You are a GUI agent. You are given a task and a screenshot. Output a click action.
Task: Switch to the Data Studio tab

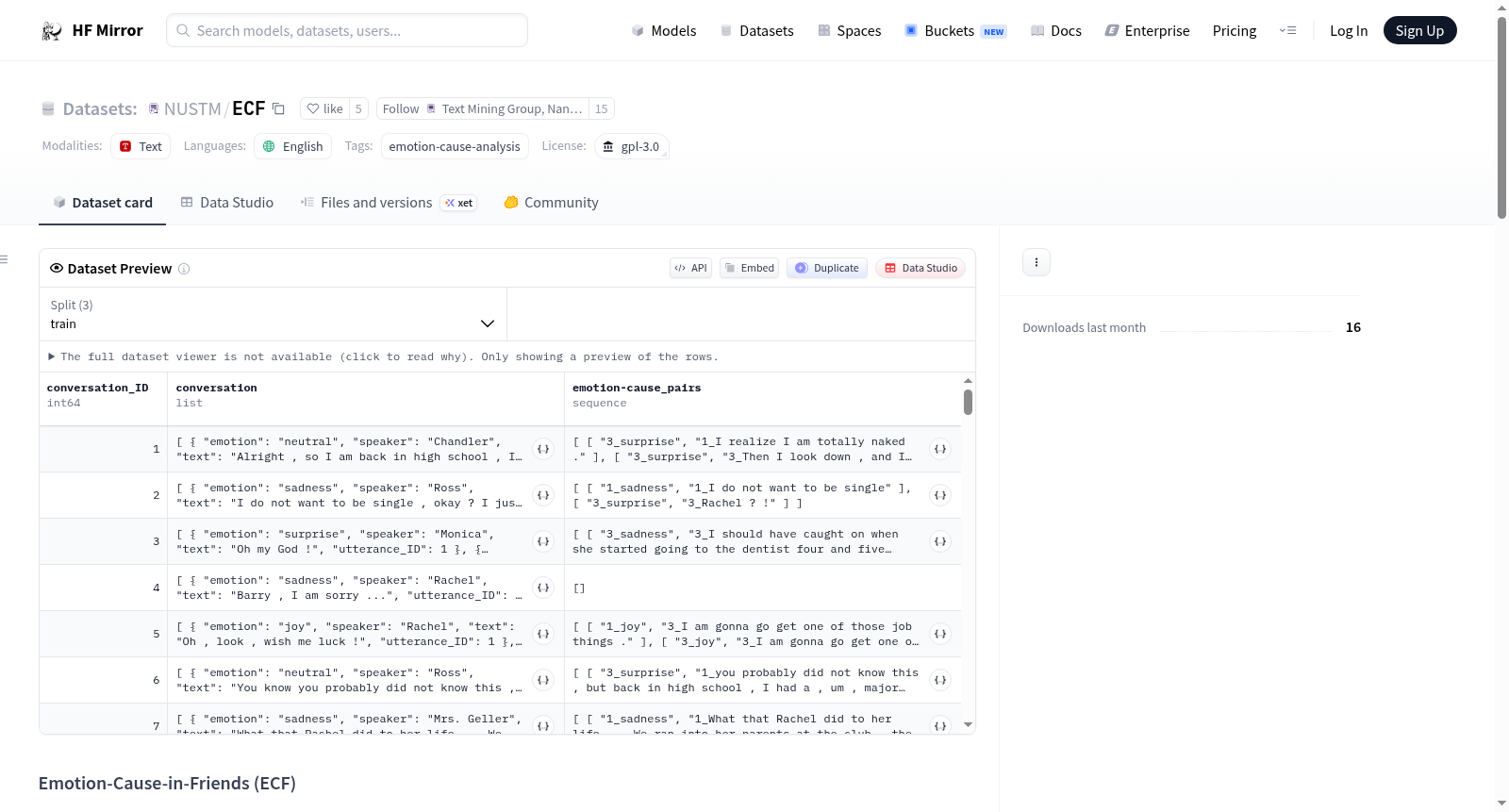pyautogui.click(x=227, y=203)
